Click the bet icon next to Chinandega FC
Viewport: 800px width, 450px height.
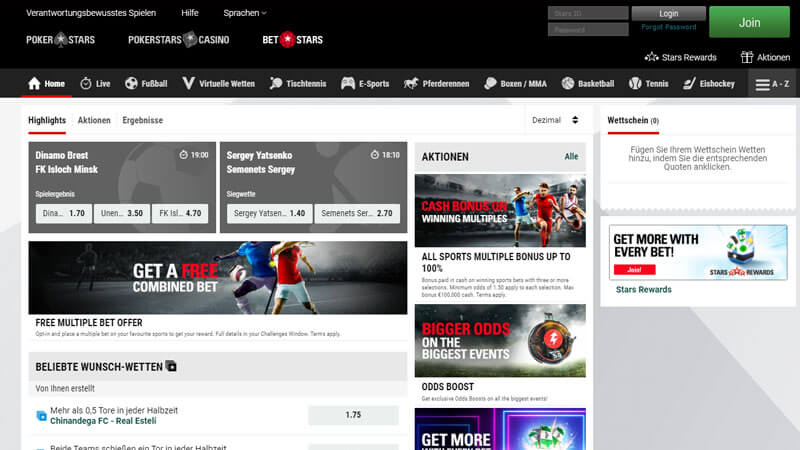click(x=41, y=416)
